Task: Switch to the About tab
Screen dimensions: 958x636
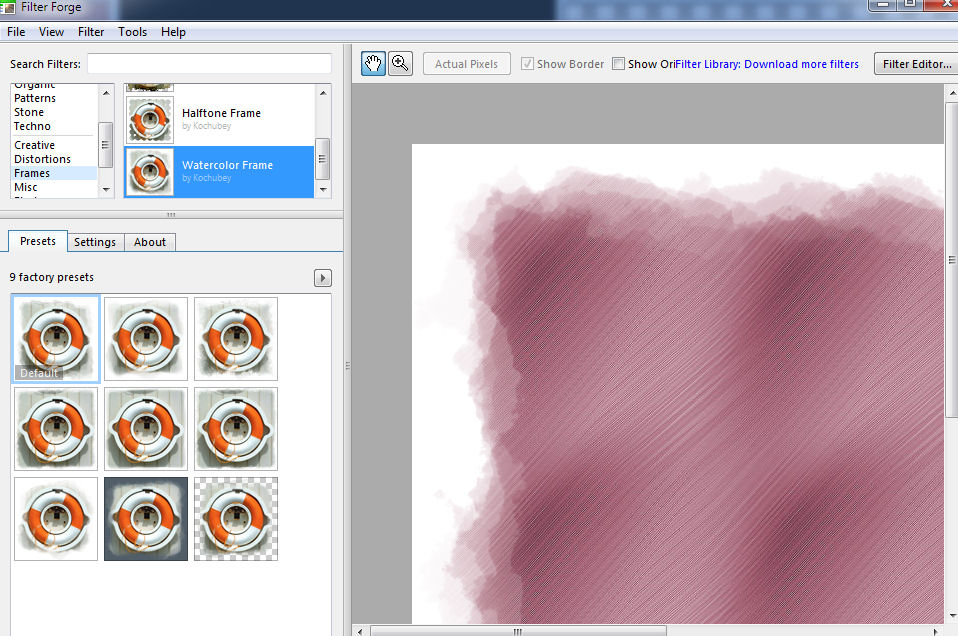Action: (x=150, y=242)
